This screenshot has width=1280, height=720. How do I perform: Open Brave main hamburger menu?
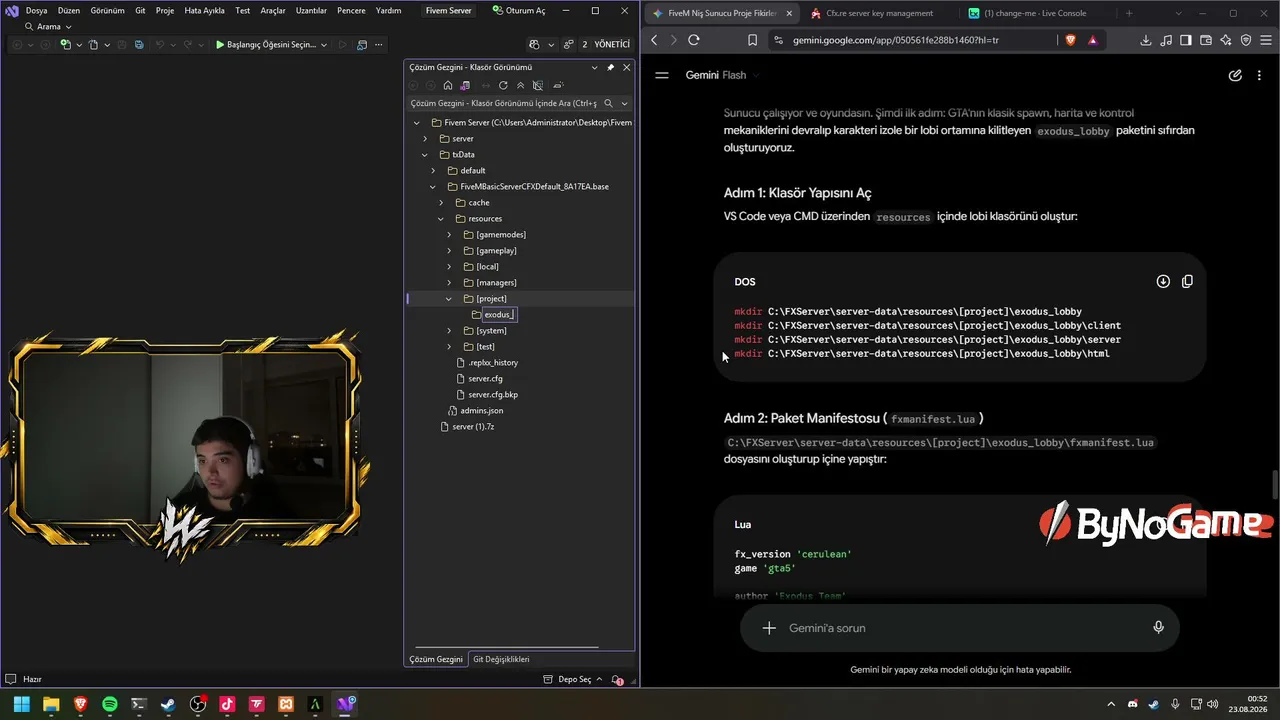1266,40
